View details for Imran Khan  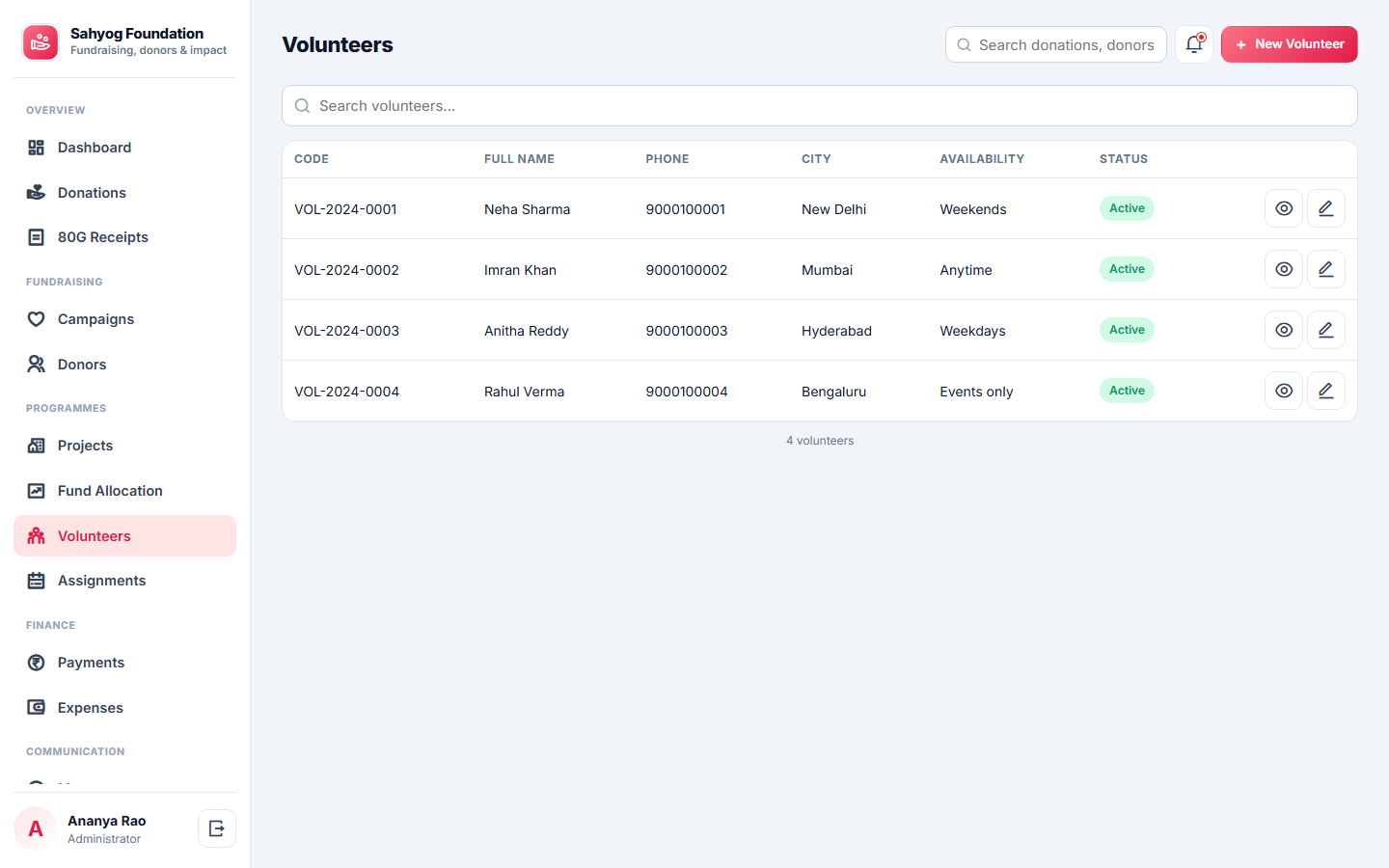1284,269
